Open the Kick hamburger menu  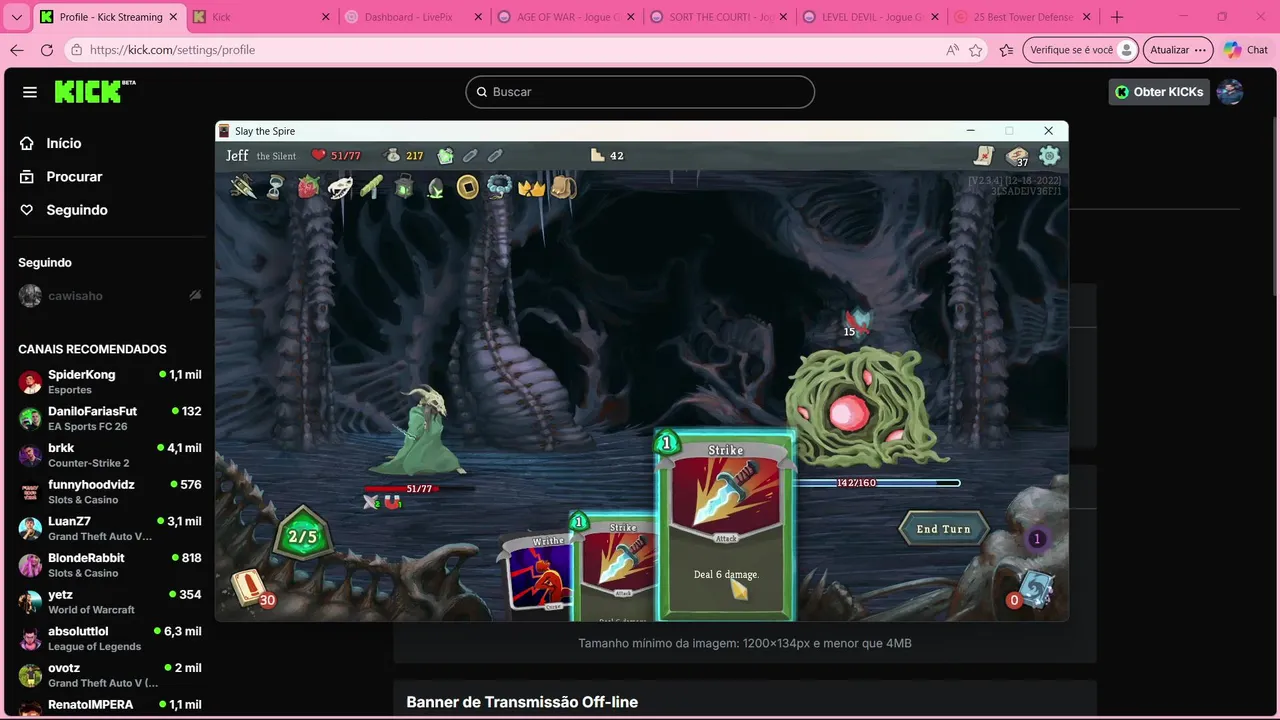tap(30, 92)
